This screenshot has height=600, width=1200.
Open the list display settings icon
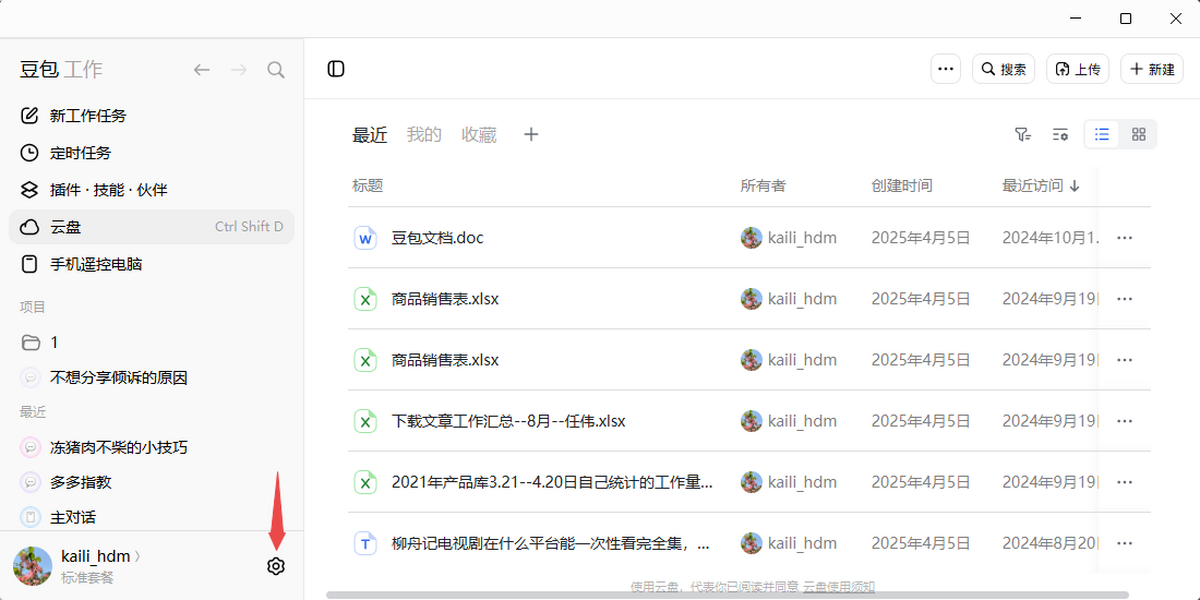pos(1060,134)
